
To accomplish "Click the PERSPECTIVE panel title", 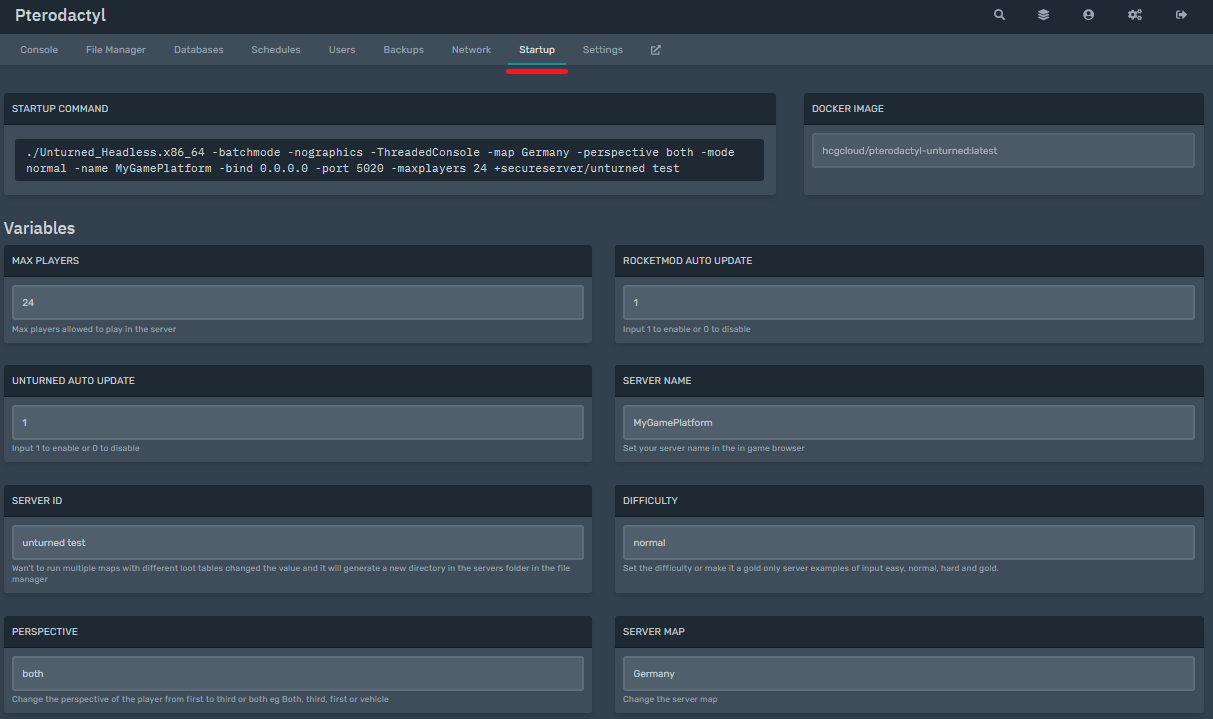I will click(45, 632).
